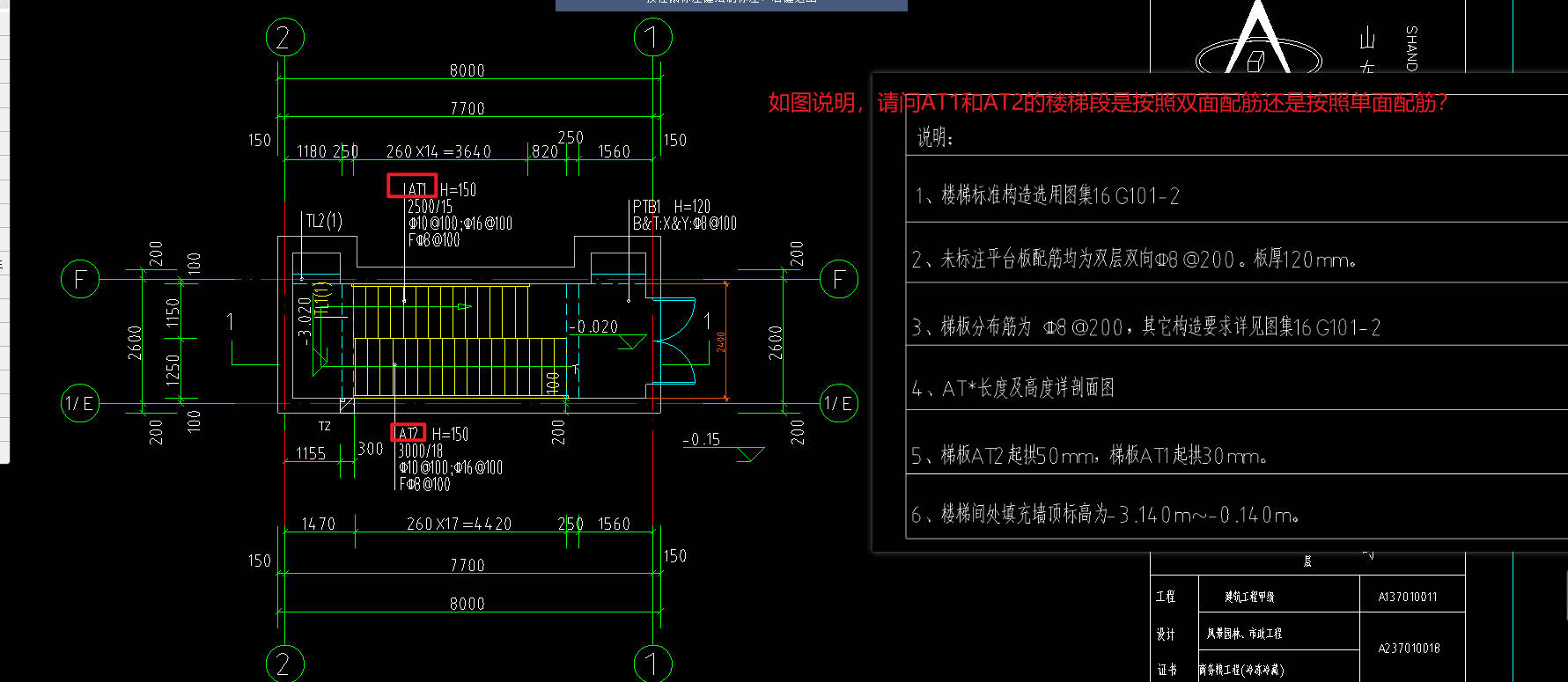Screen dimensions: 1568x682
Task: Click the left axis bubble 1/E
Action: (80, 403)
